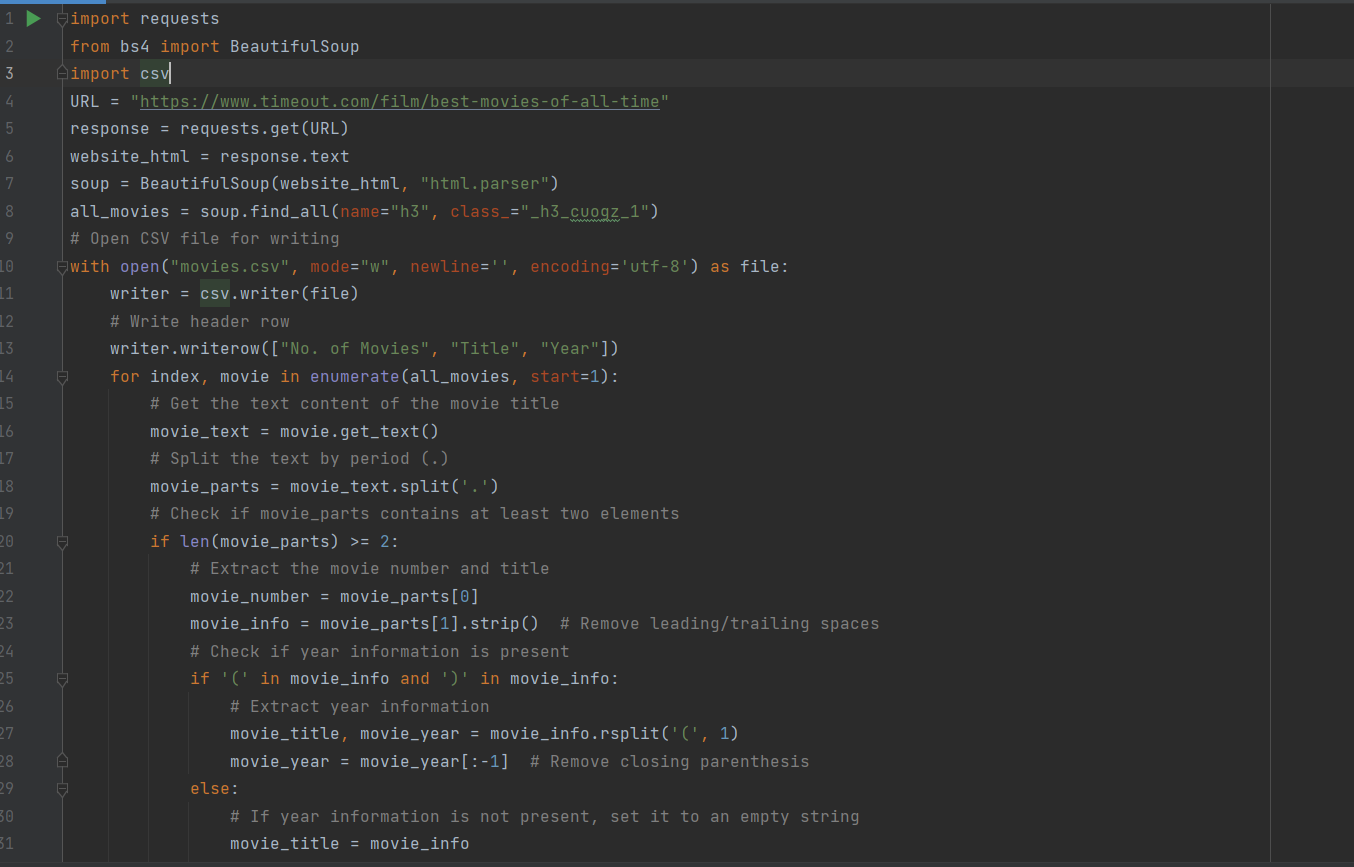Click "movie_info.rsplit('(', 1)" on line 27

coord(615,734)
